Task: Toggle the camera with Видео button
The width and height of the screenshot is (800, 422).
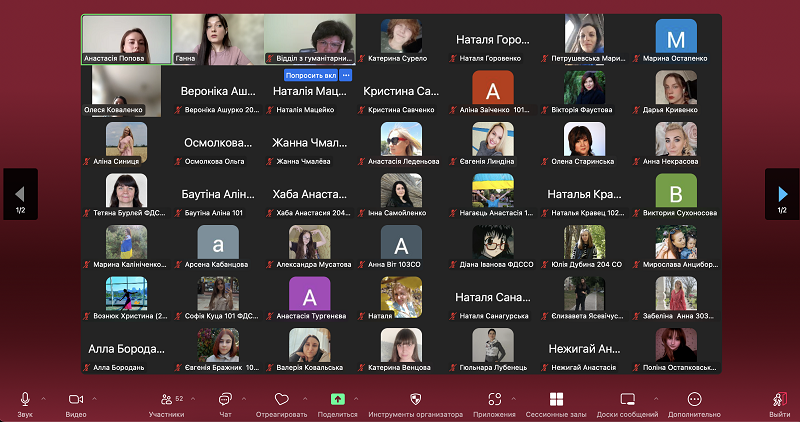Action: (x=75, y=399)
